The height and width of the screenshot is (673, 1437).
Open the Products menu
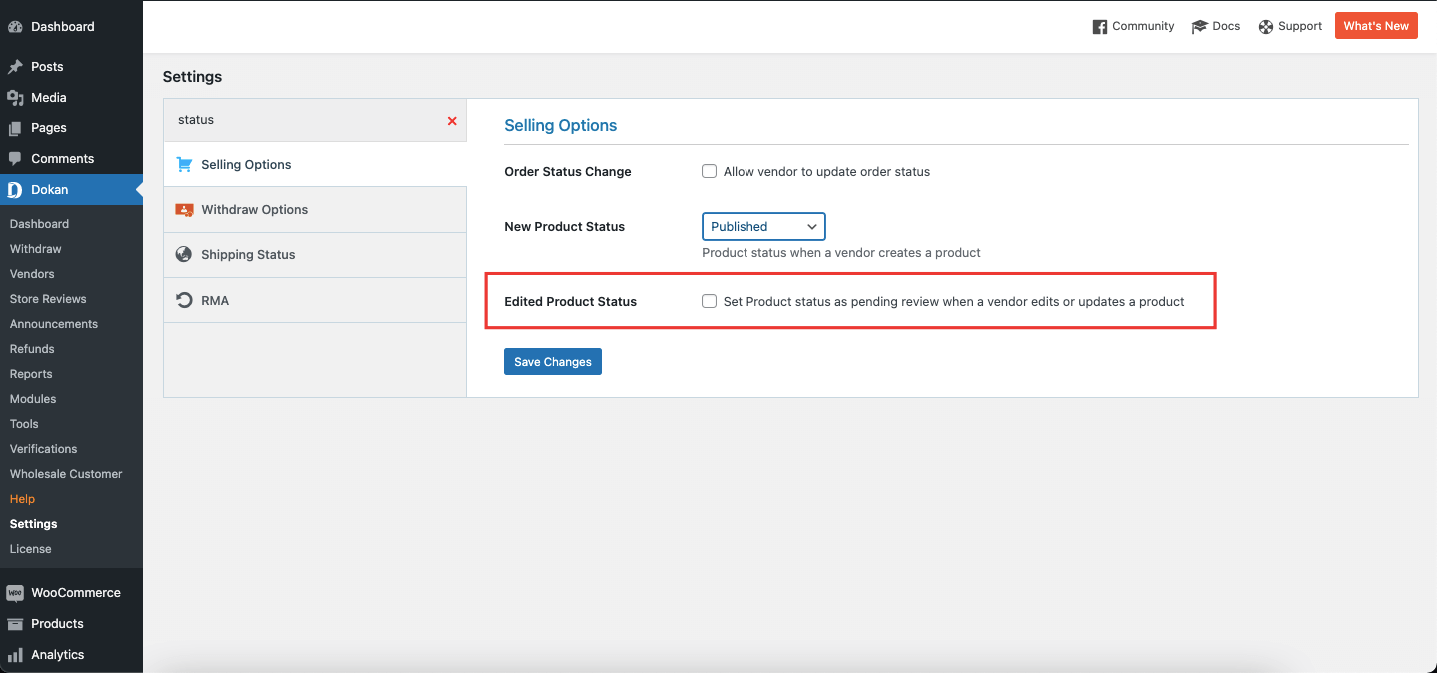click(71, 624)
